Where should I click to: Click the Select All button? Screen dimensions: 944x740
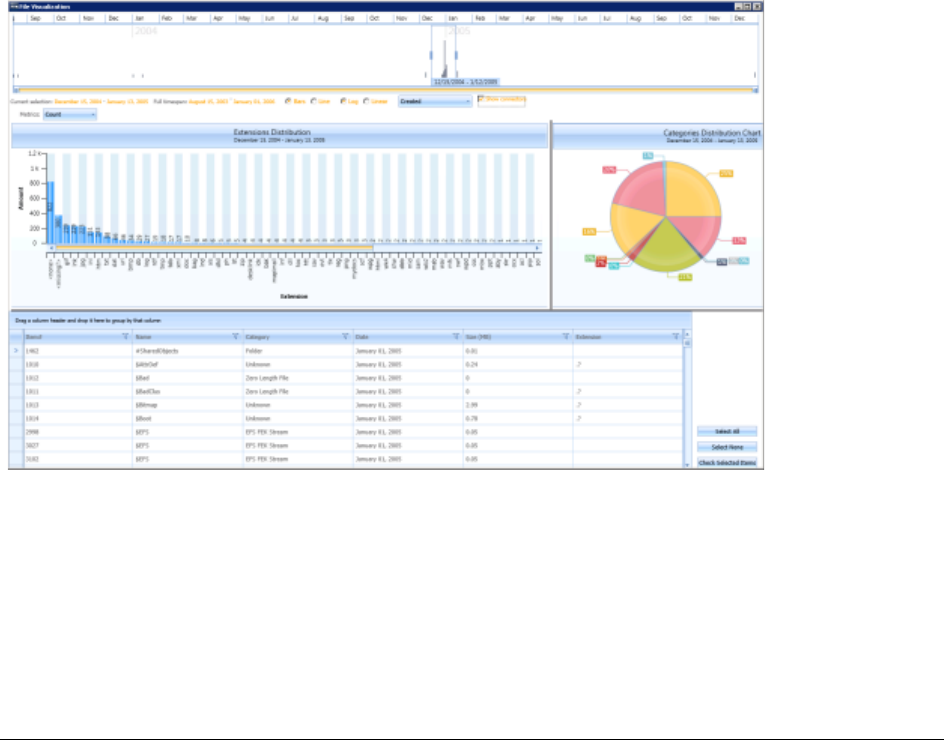(727, 432)
